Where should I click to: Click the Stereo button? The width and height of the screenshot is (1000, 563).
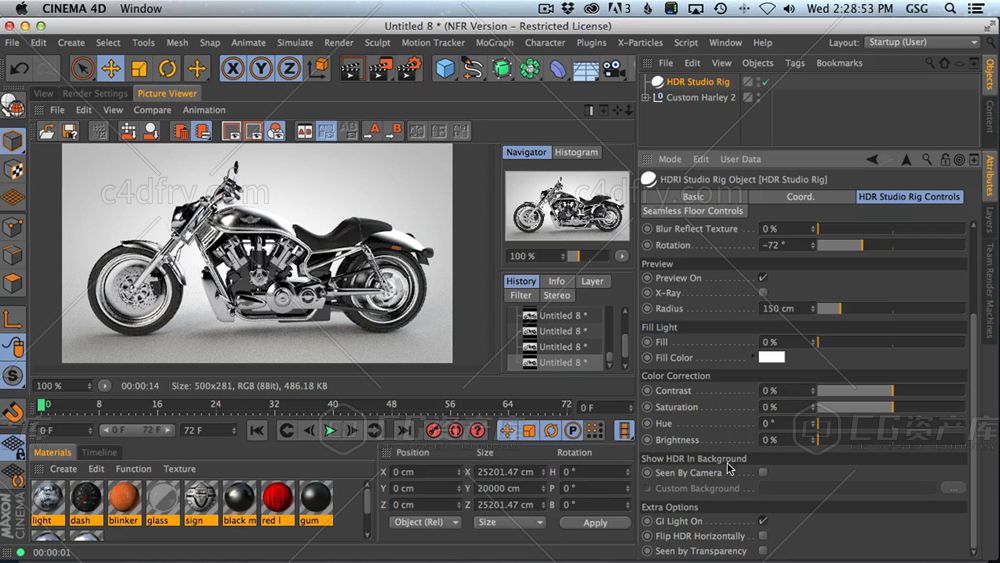click(x=556, y=295)
